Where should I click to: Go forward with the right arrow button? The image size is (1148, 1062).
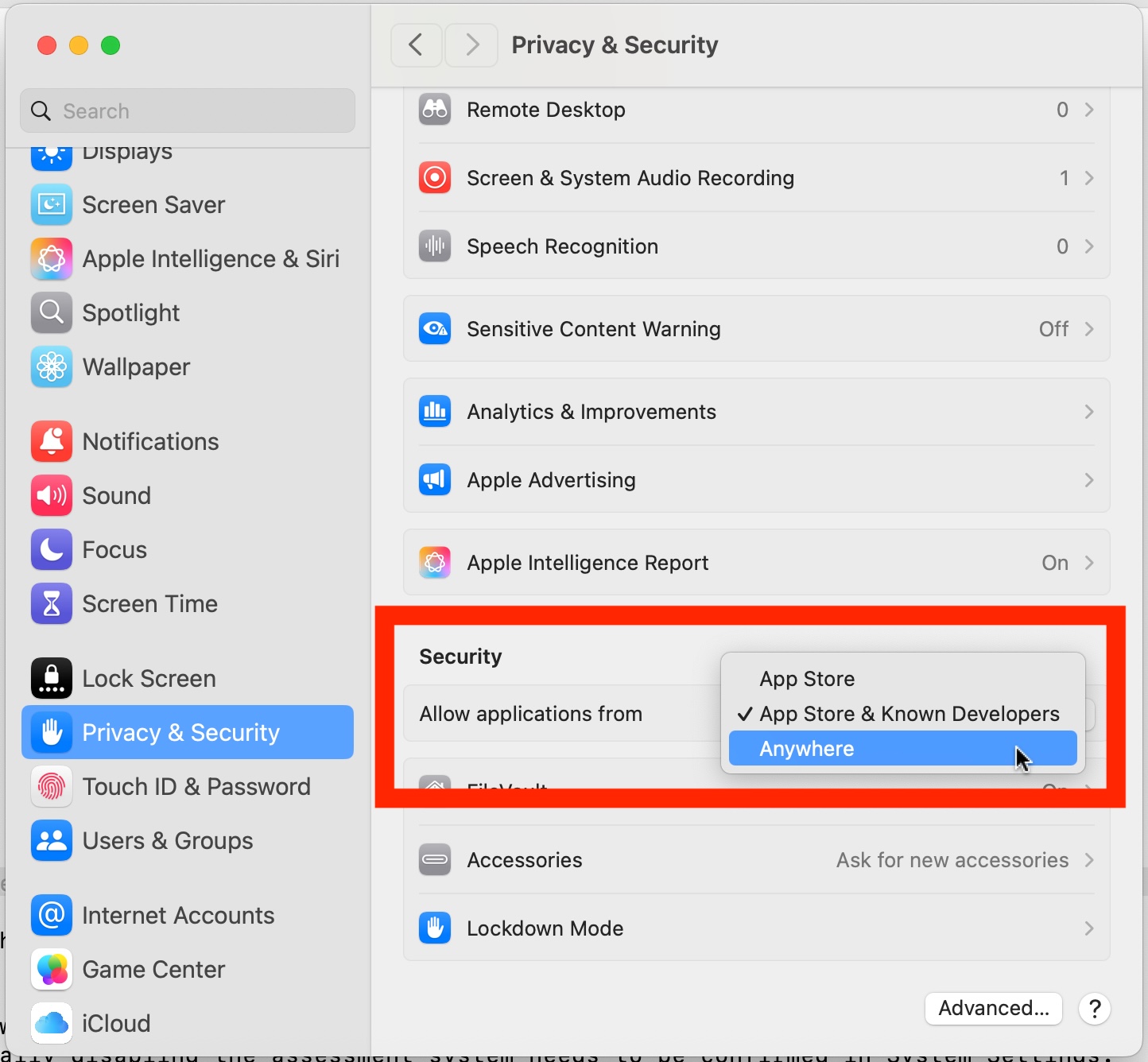click(x=471, y=45)
